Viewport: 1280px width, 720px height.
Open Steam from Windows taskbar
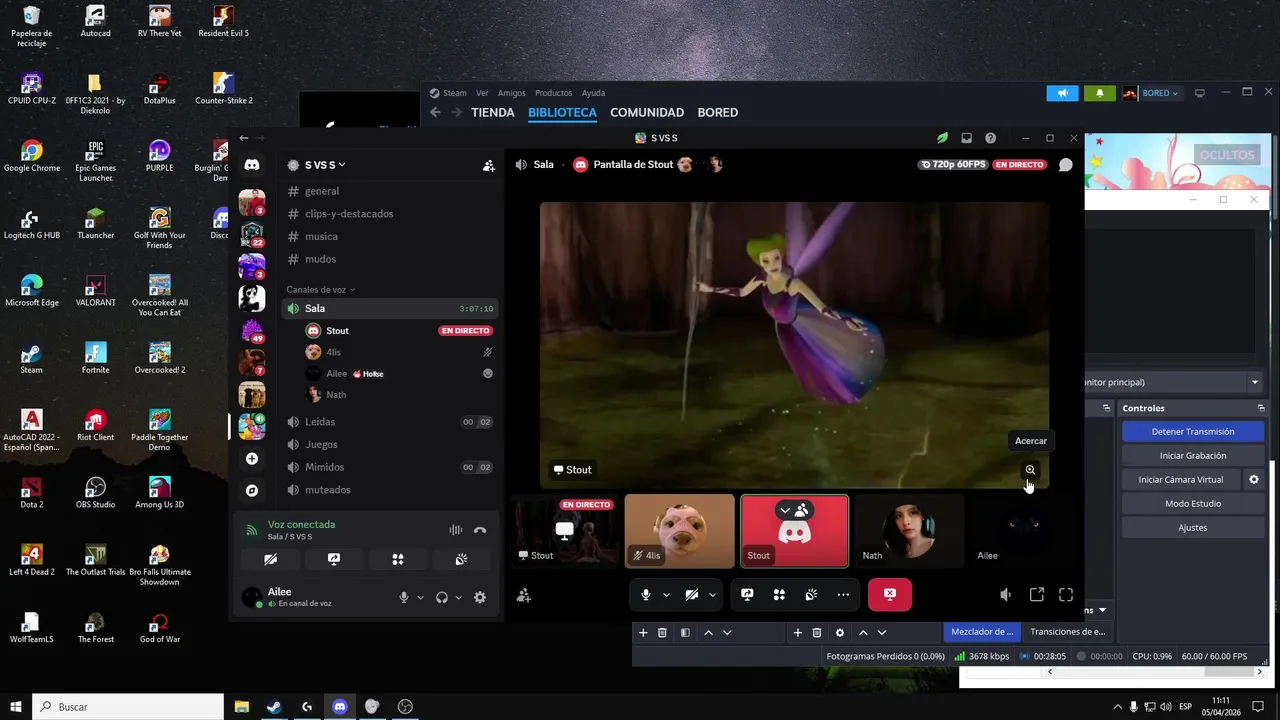coord(274,707)
